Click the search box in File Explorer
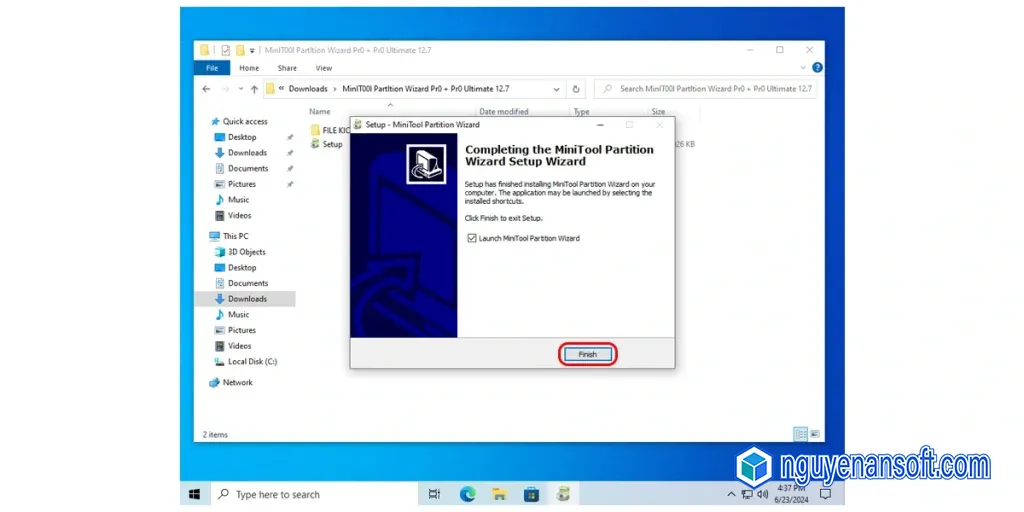 [705, 89]
